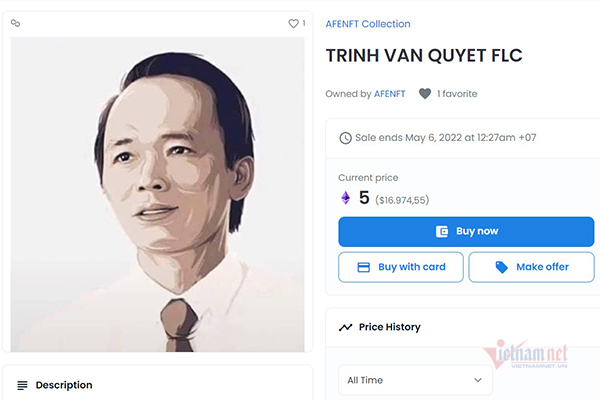Favorite the NFT with the heart above the image

[x=293, y=23]
